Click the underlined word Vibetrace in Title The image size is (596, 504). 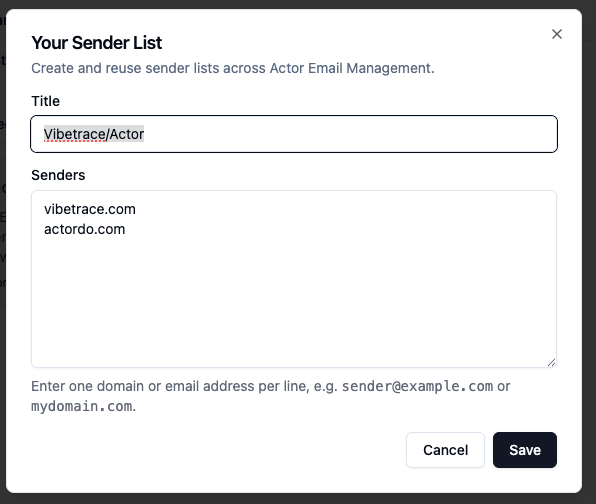pyautogui.click(x=74, y=134)
